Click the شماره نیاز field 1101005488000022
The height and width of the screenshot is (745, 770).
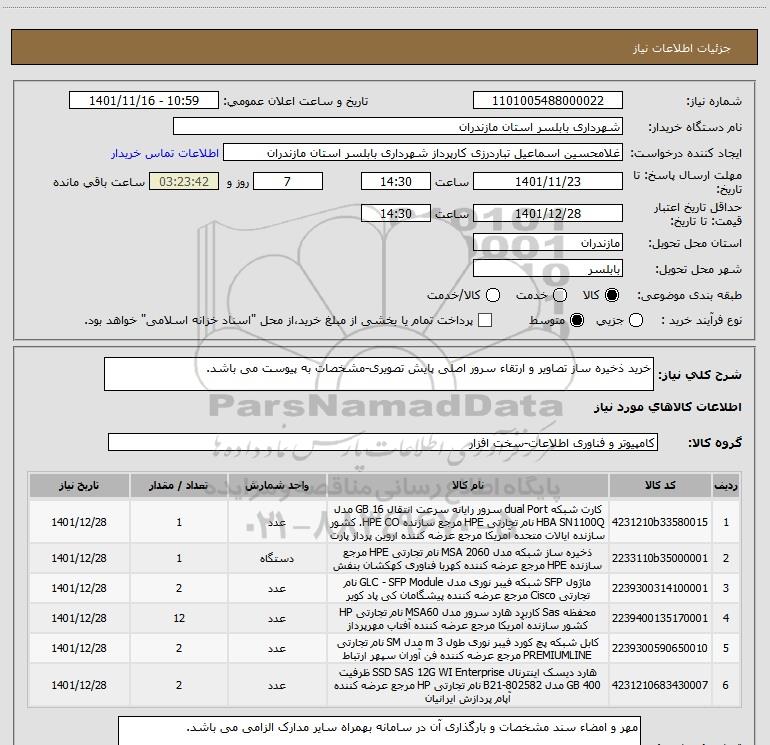tap(548, 101)
